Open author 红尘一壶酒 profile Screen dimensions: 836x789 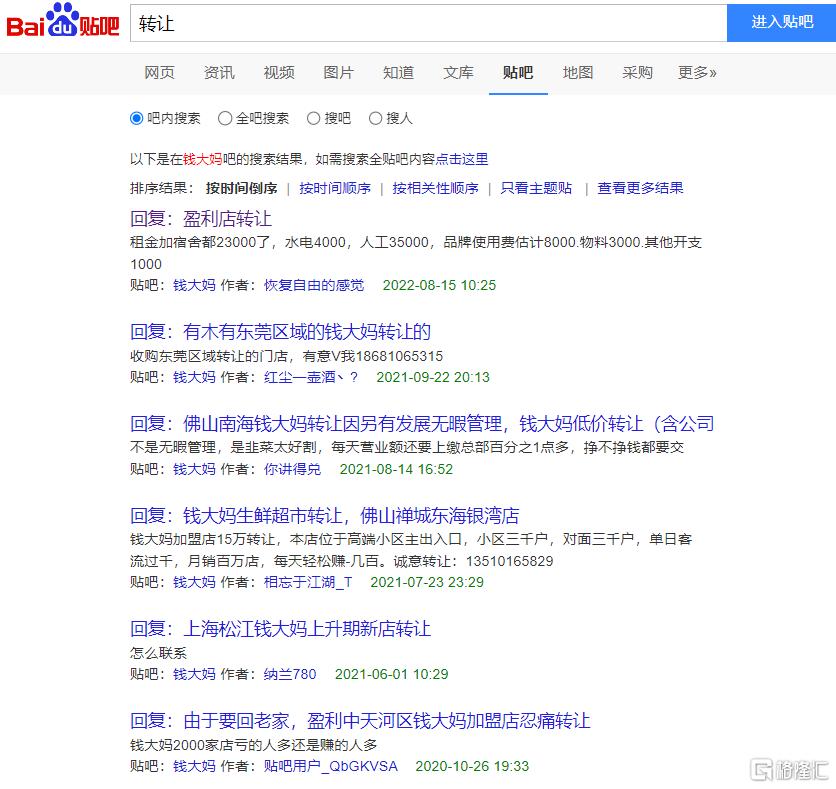[x=310, y=377]
